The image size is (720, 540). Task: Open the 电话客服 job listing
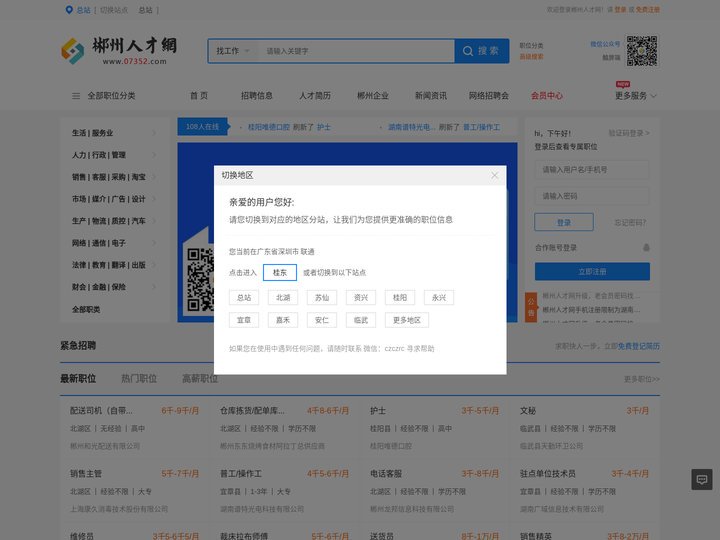click(x=386, y=473)
